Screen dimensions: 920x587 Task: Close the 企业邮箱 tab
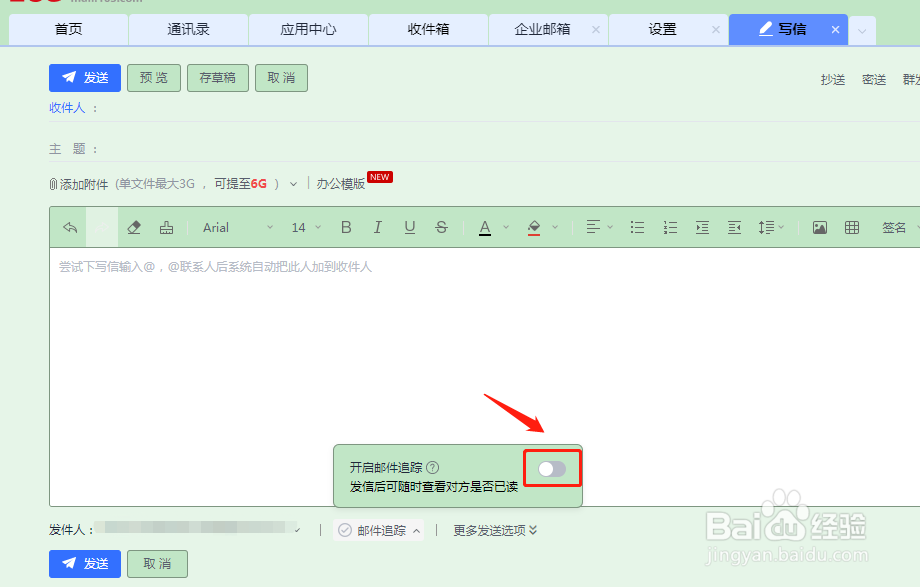coord(596,29)
